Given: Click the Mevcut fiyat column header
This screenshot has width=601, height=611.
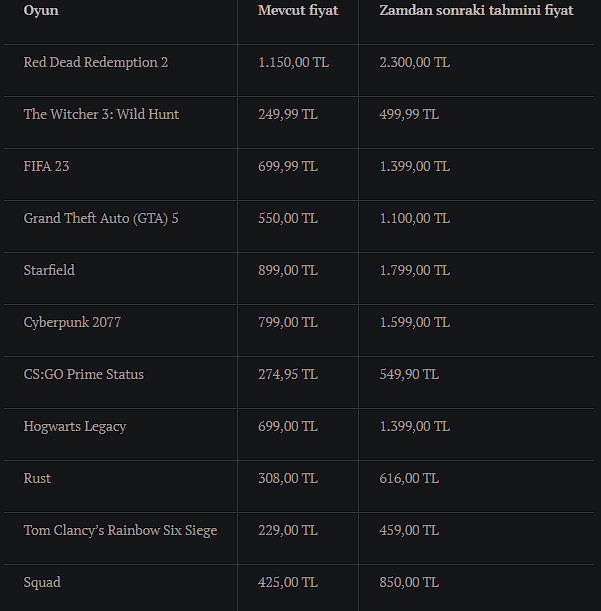Looking at the screenshot, I should tap(298, 10).
